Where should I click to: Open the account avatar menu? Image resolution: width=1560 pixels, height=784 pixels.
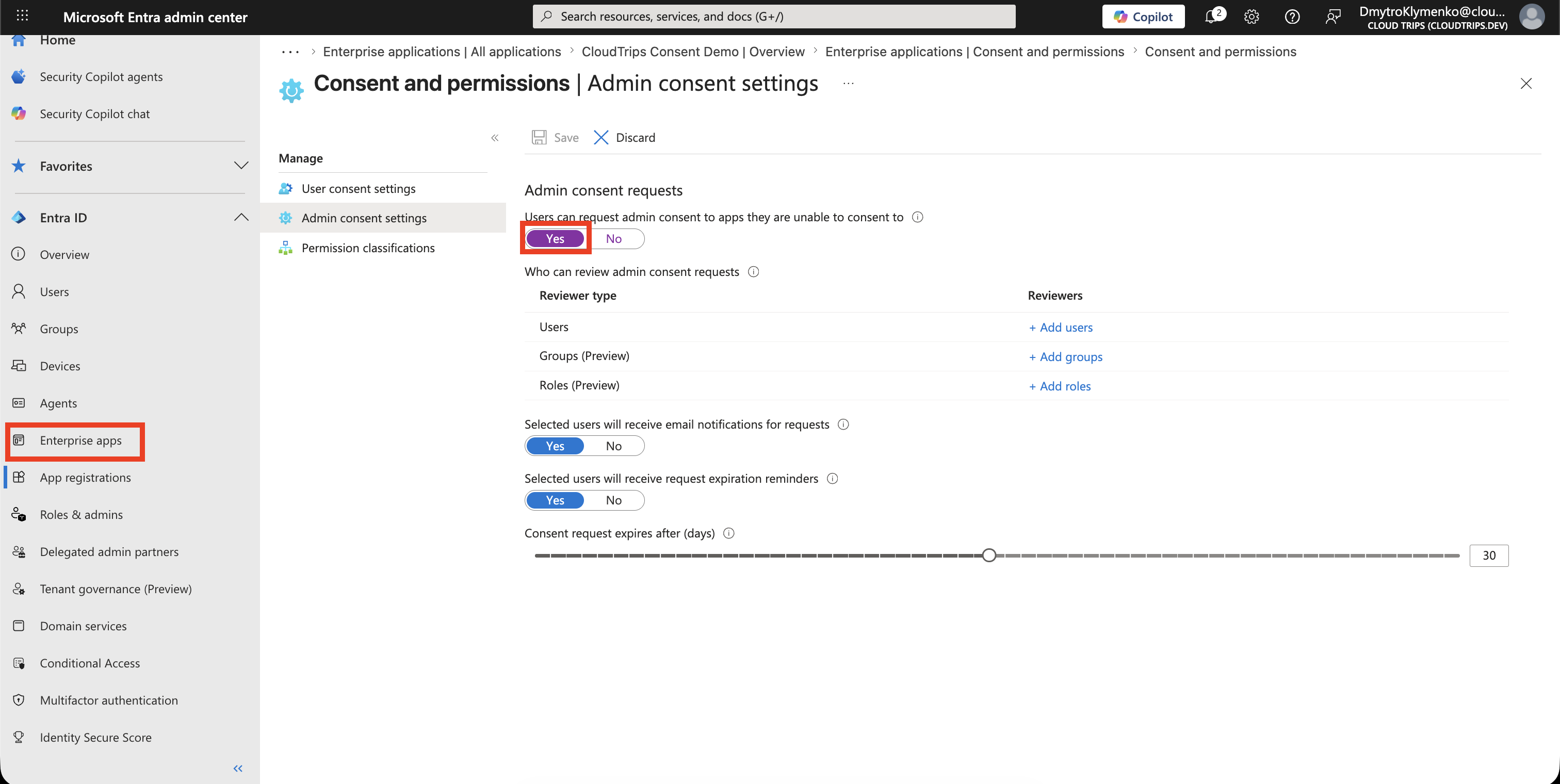pyautogui.click(x=1532, y=17)
